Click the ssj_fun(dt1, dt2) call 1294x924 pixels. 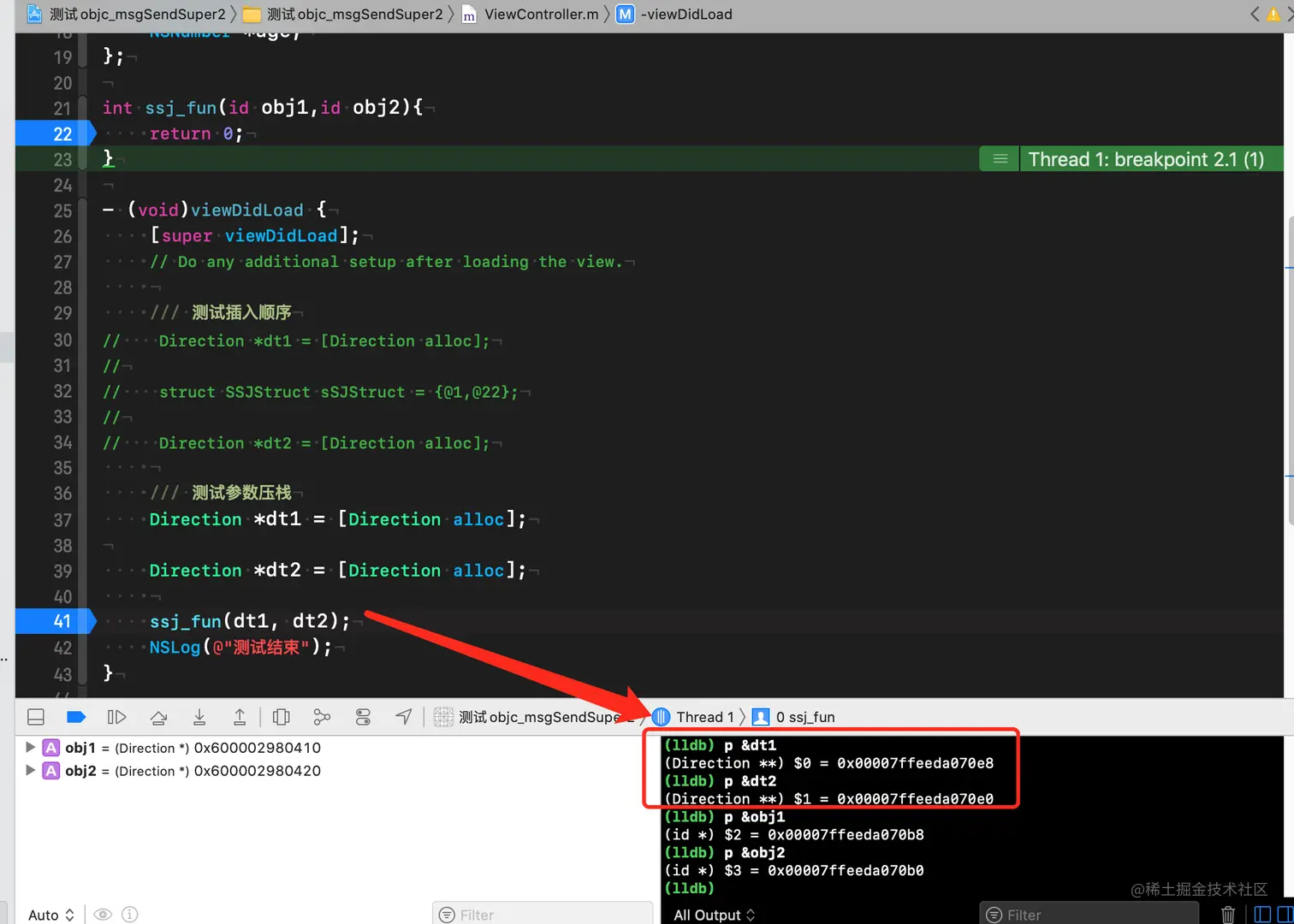(x=250, y=621)
